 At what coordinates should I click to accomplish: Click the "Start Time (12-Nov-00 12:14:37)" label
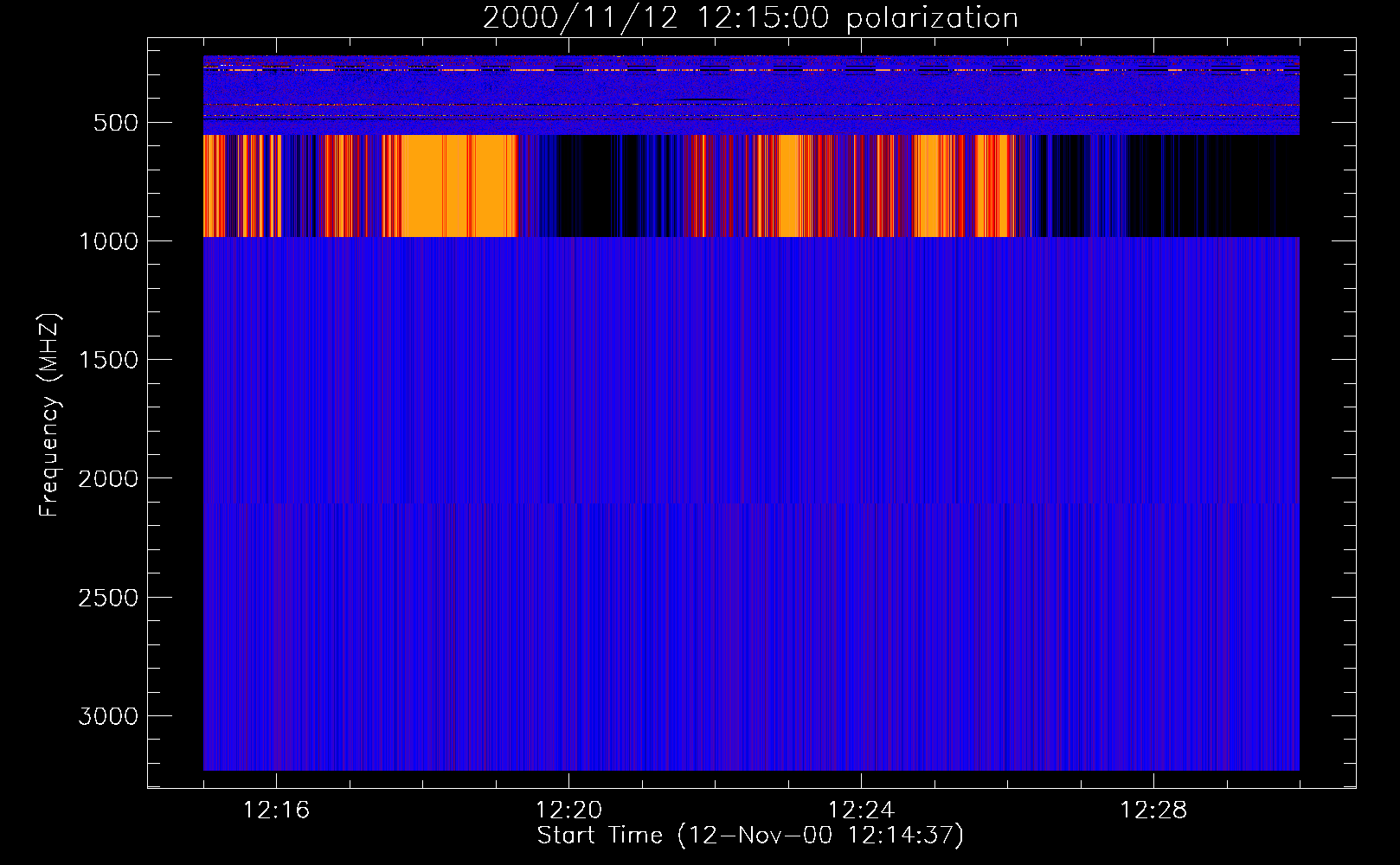pos(750,836)
